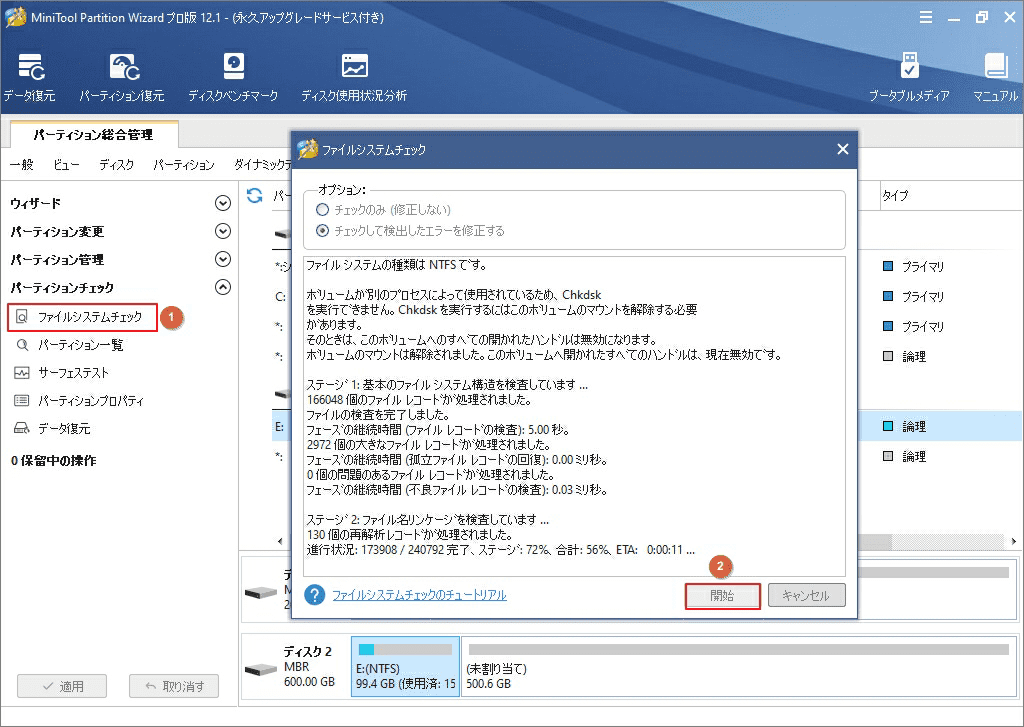Select サーフェステスト in sidebar
This screenshot has height=727, width=1024.
[62, 373]
